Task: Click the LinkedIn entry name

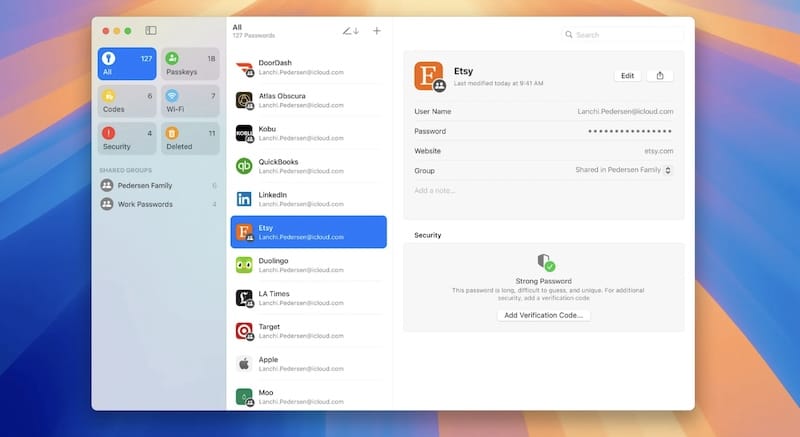Action: (x=272, y=195)
